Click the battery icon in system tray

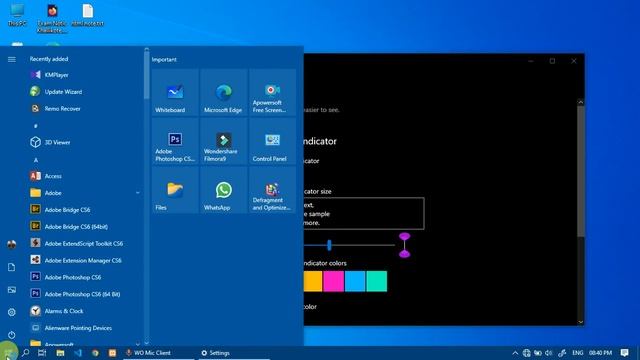[x=538, y=353]
